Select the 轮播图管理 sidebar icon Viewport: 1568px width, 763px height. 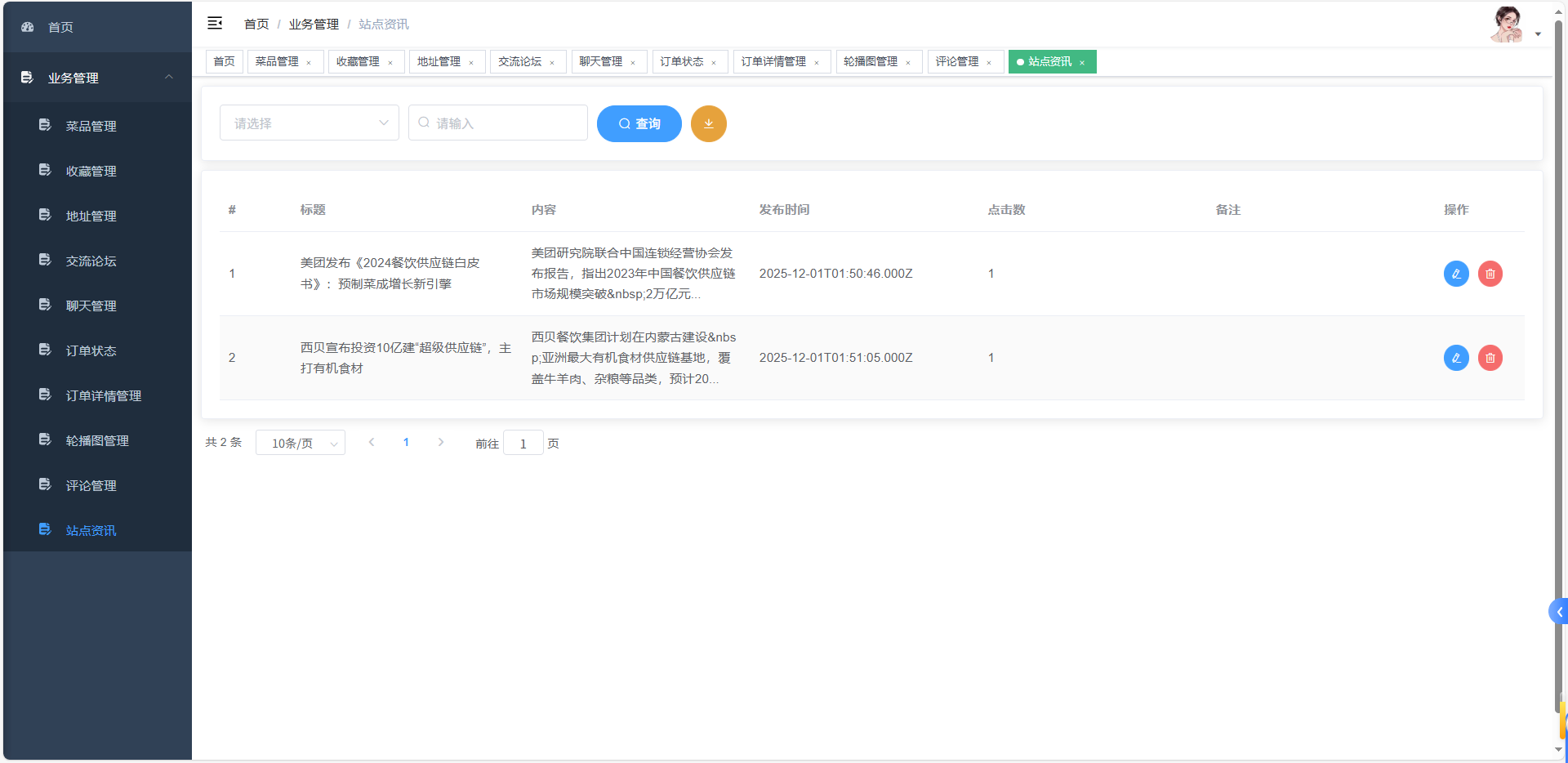pos(44,439)
